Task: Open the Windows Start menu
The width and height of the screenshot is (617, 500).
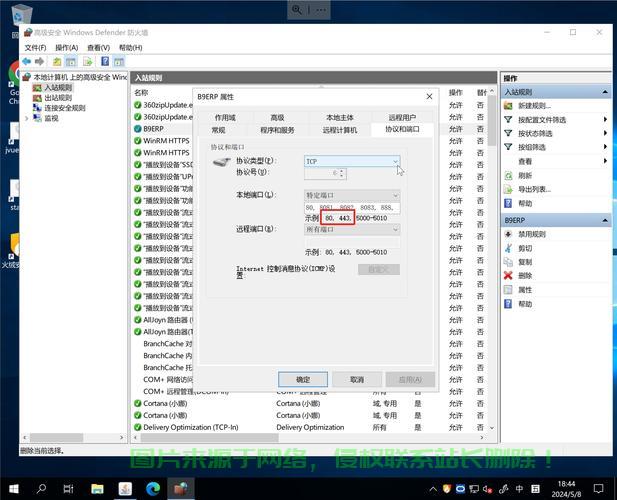Action: [13, 489]
